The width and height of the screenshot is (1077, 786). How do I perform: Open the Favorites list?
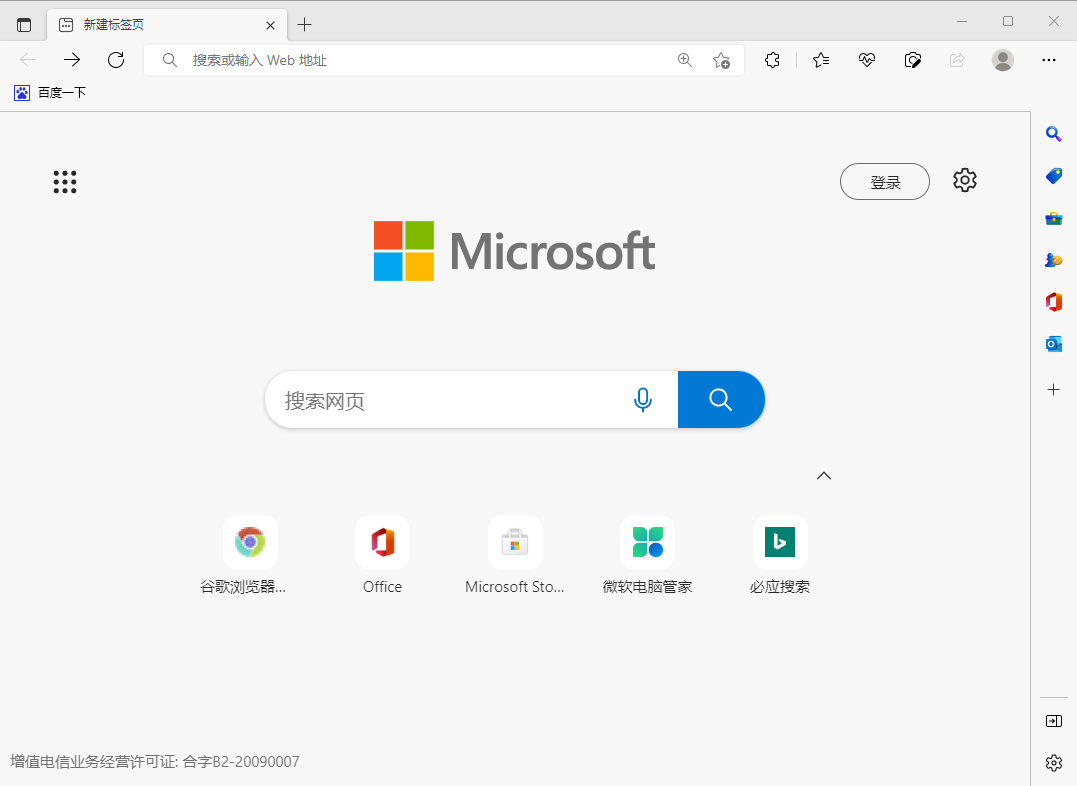pyautogui.click(x=821, y=60)
